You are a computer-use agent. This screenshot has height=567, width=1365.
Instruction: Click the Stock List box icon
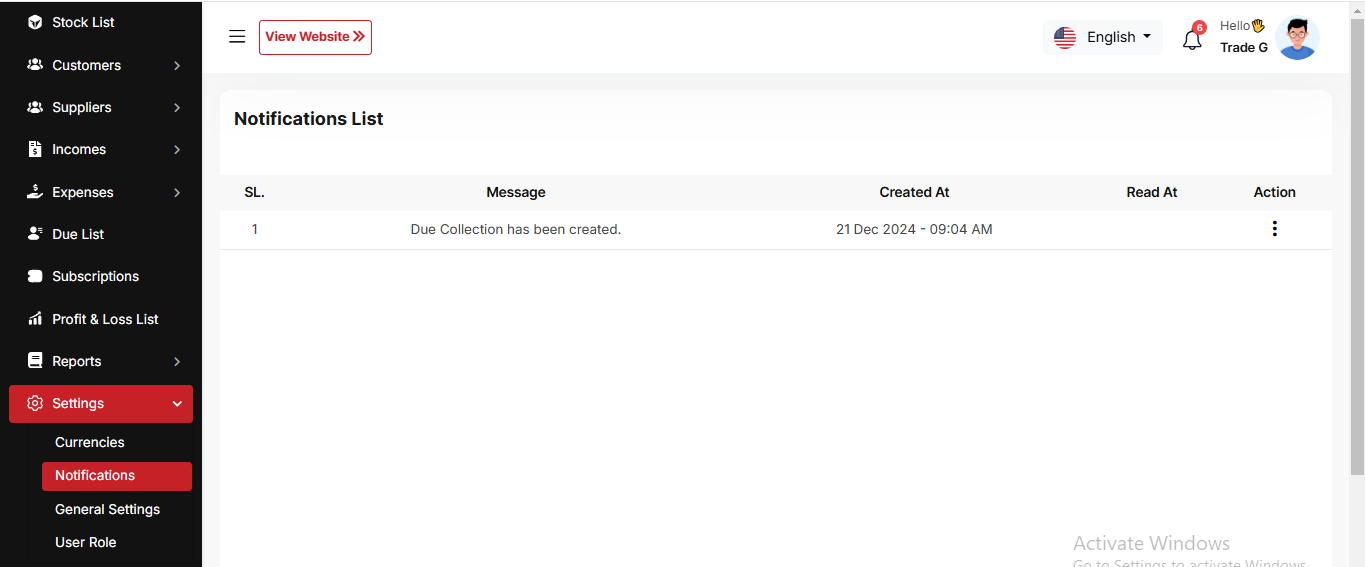tap(35, 22)
